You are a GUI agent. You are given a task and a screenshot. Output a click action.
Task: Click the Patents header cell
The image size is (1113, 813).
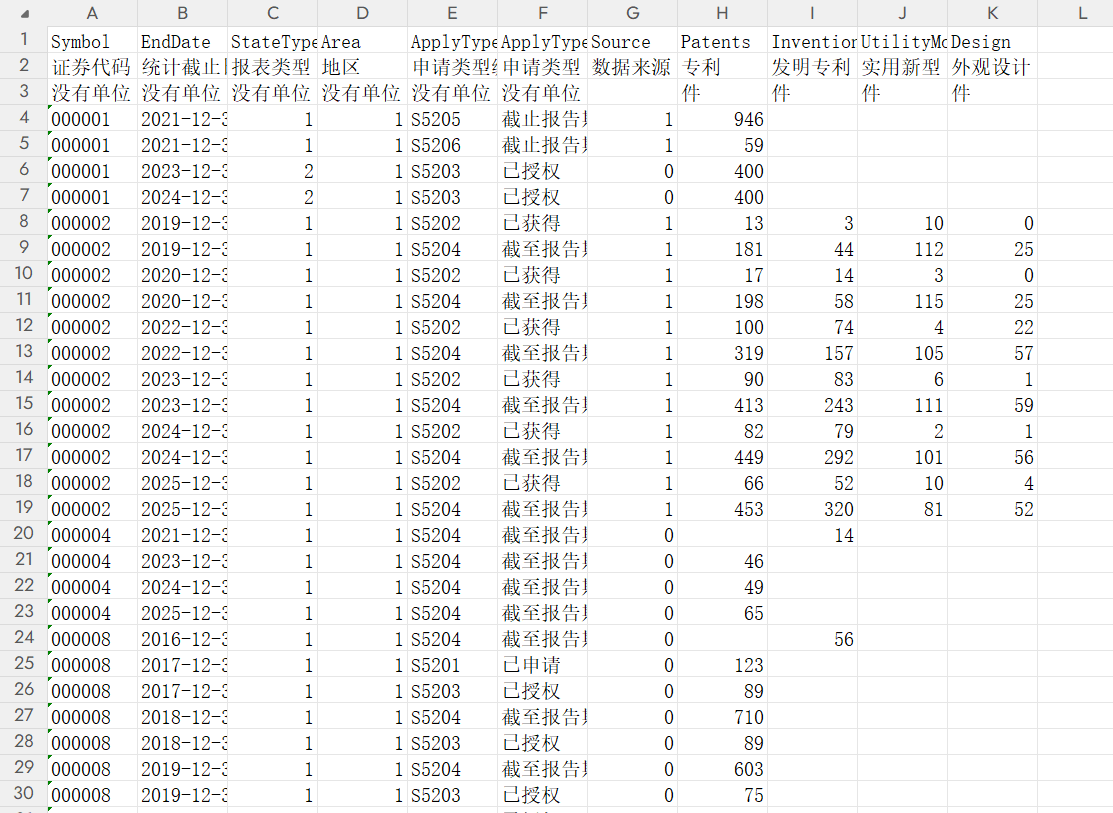pyautogui.click(x=722, y=41)
